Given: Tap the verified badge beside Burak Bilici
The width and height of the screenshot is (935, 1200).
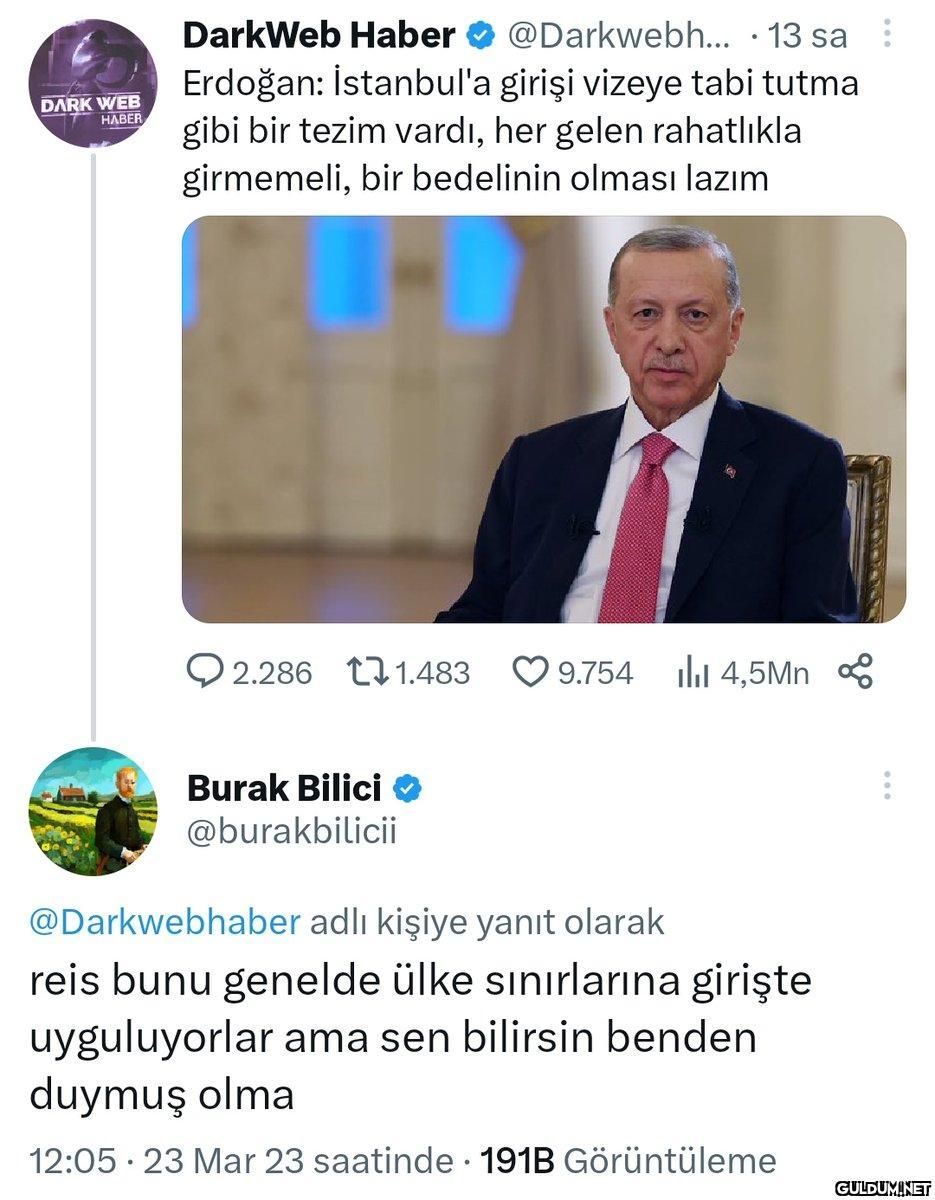Looking at the screenshot, I should [x=407, y=790].
